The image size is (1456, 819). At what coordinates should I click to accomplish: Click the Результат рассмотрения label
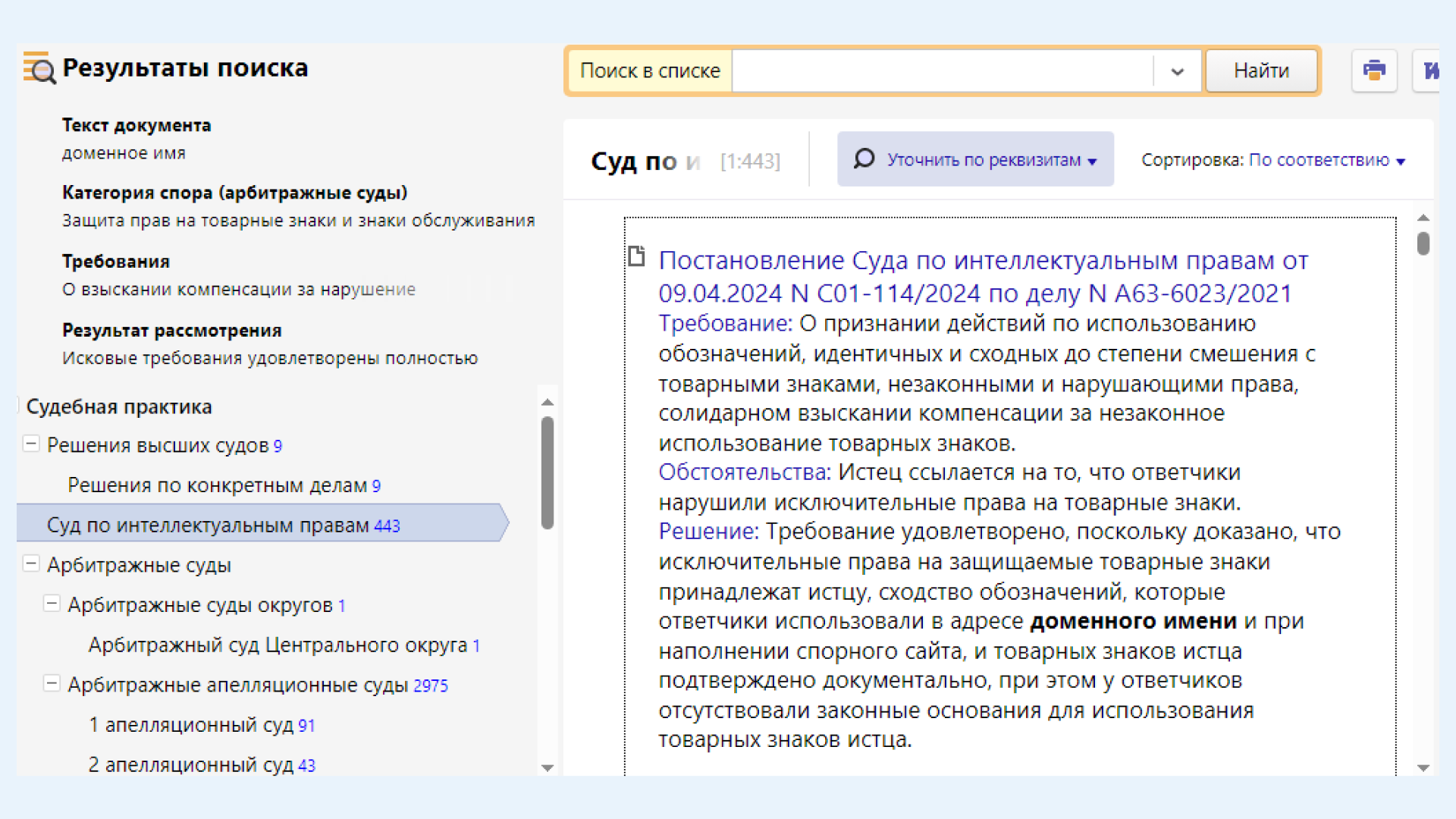172,331
